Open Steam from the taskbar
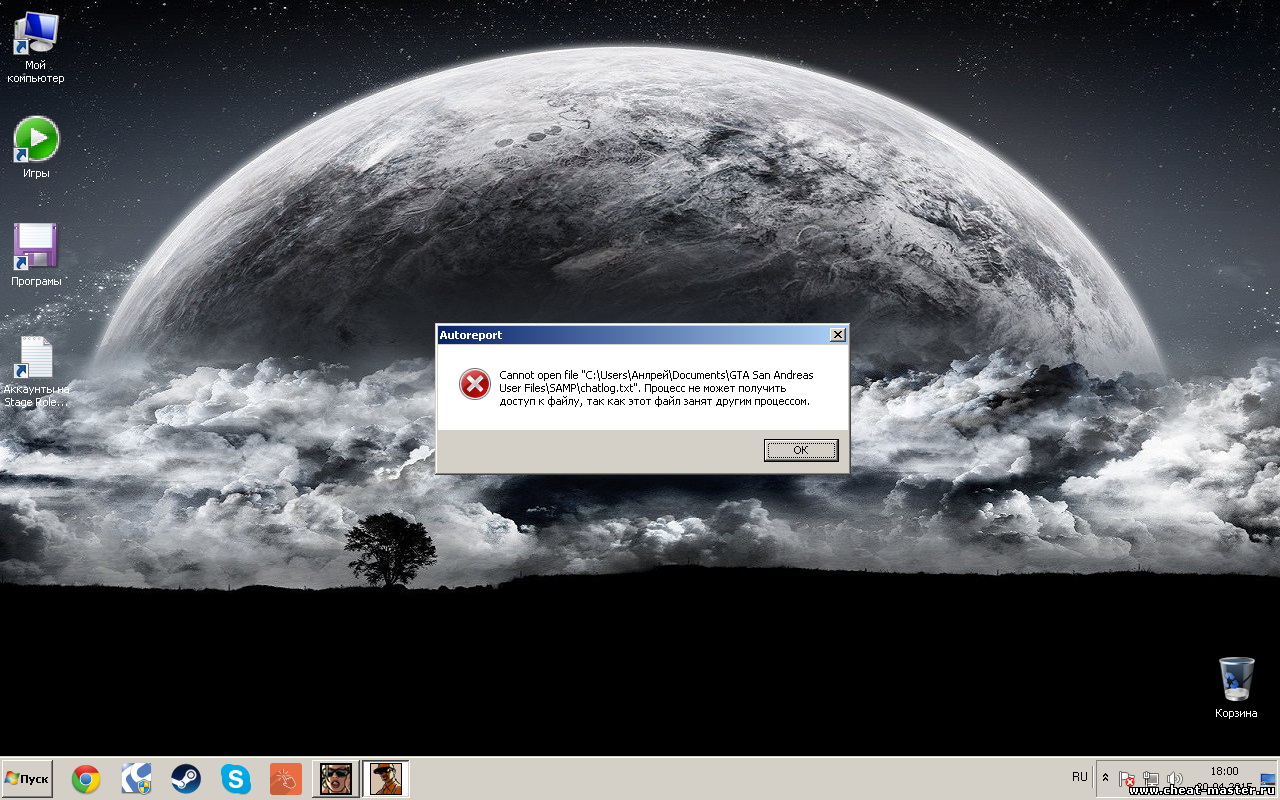1280x800 pixels. pos(185,779)
